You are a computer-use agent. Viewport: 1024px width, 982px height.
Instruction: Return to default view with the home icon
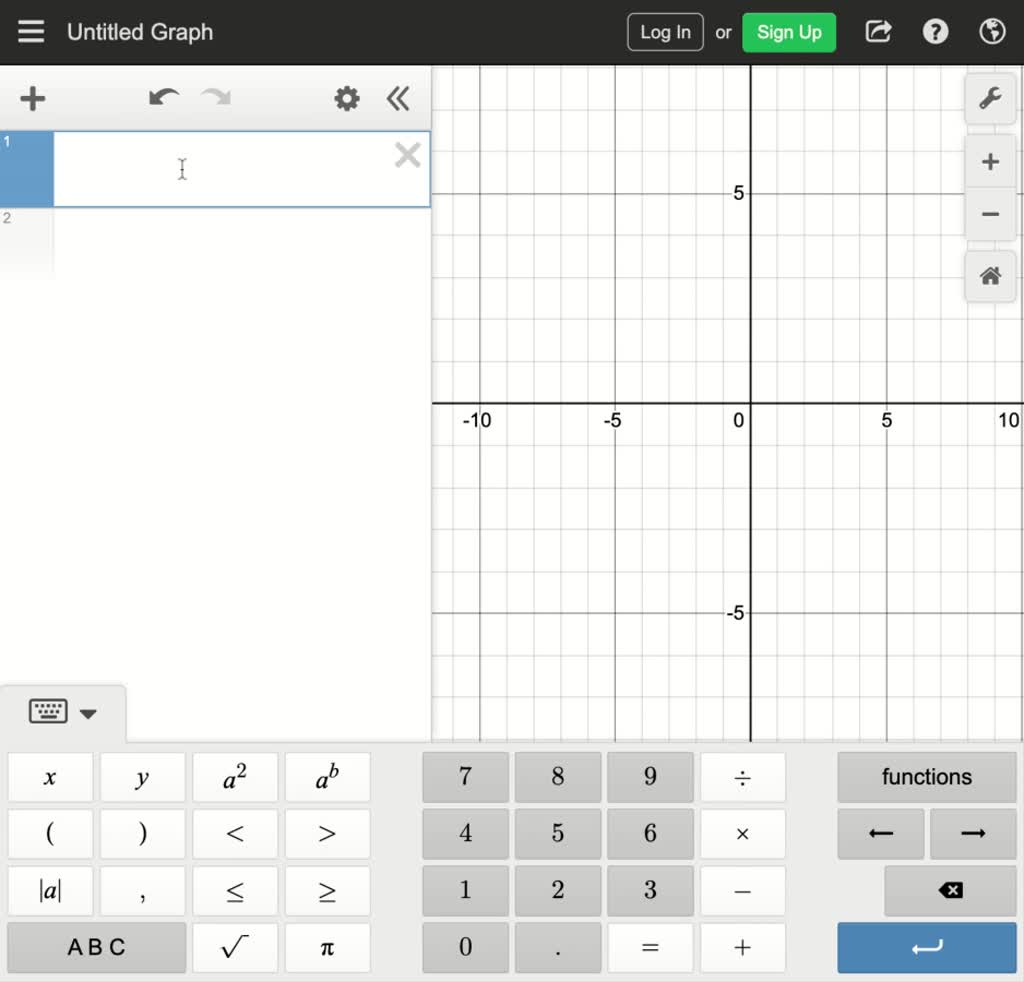click(989, 276)
